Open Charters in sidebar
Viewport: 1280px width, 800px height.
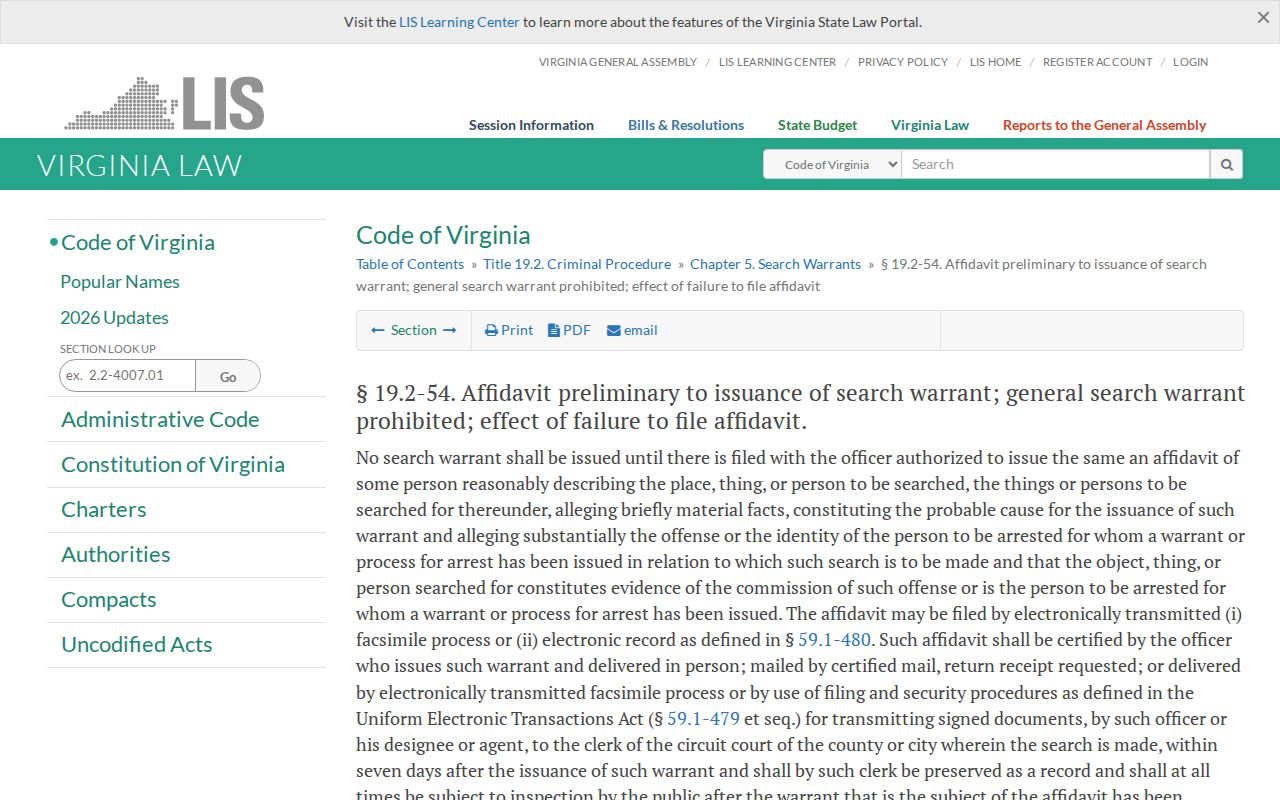[x=104, y=509]
